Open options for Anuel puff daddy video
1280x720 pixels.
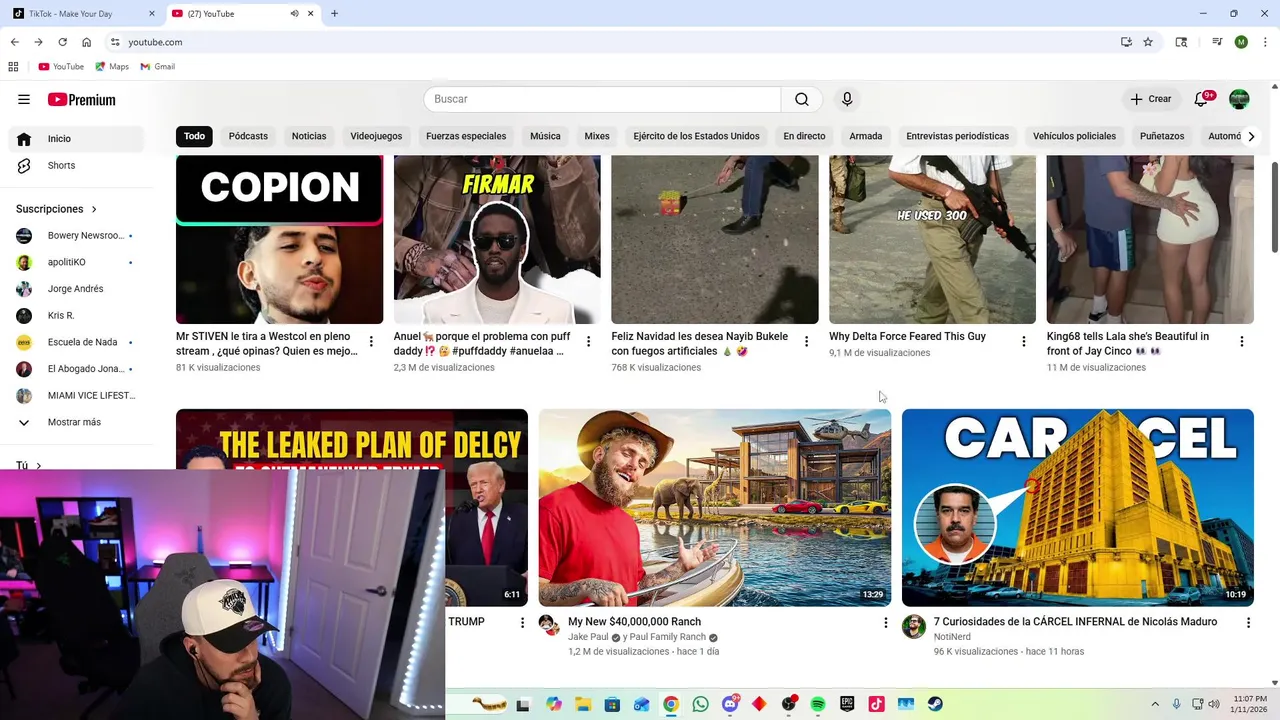[x=588, y=342]
